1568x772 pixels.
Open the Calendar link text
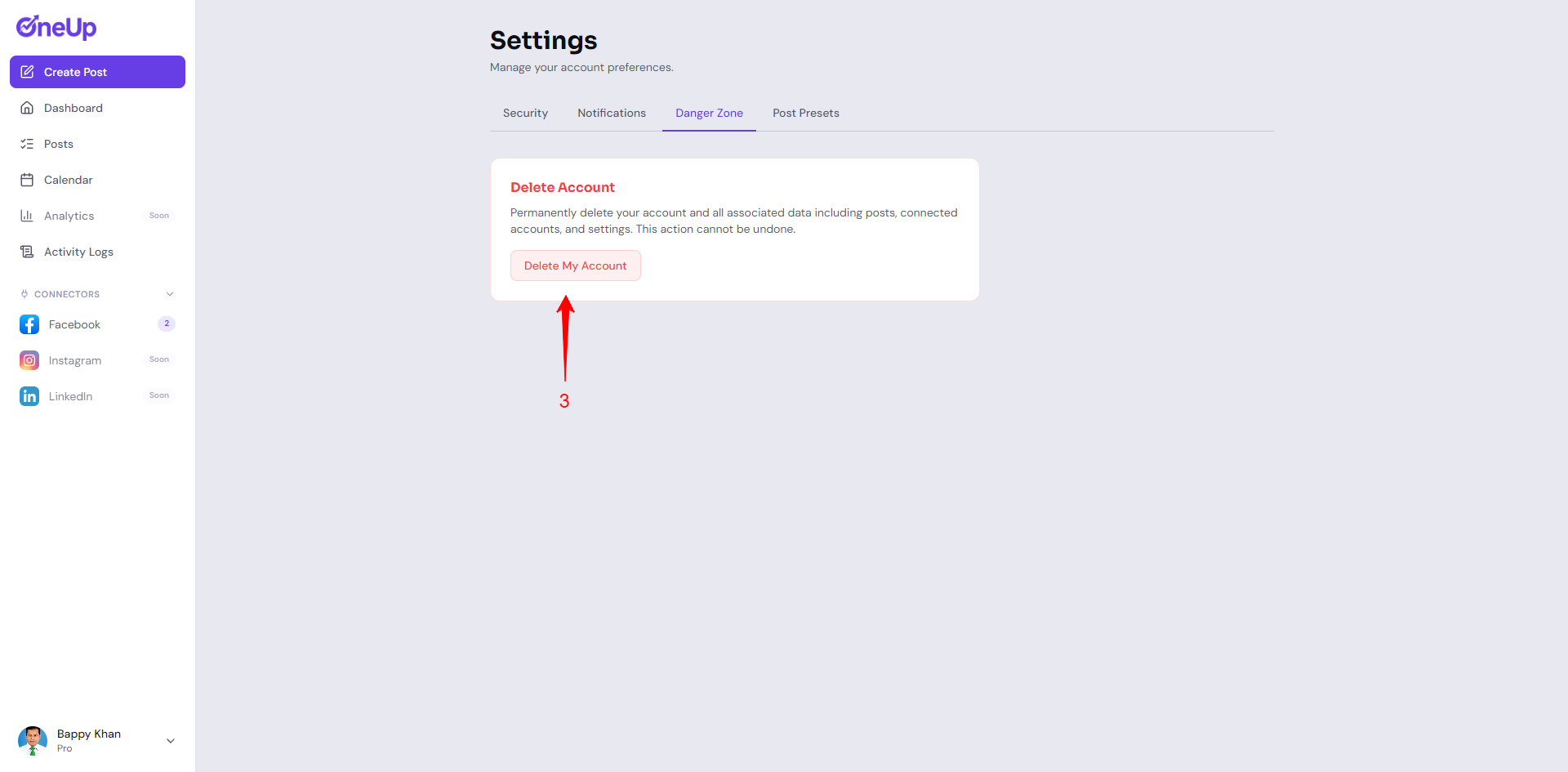pos(69,180)
